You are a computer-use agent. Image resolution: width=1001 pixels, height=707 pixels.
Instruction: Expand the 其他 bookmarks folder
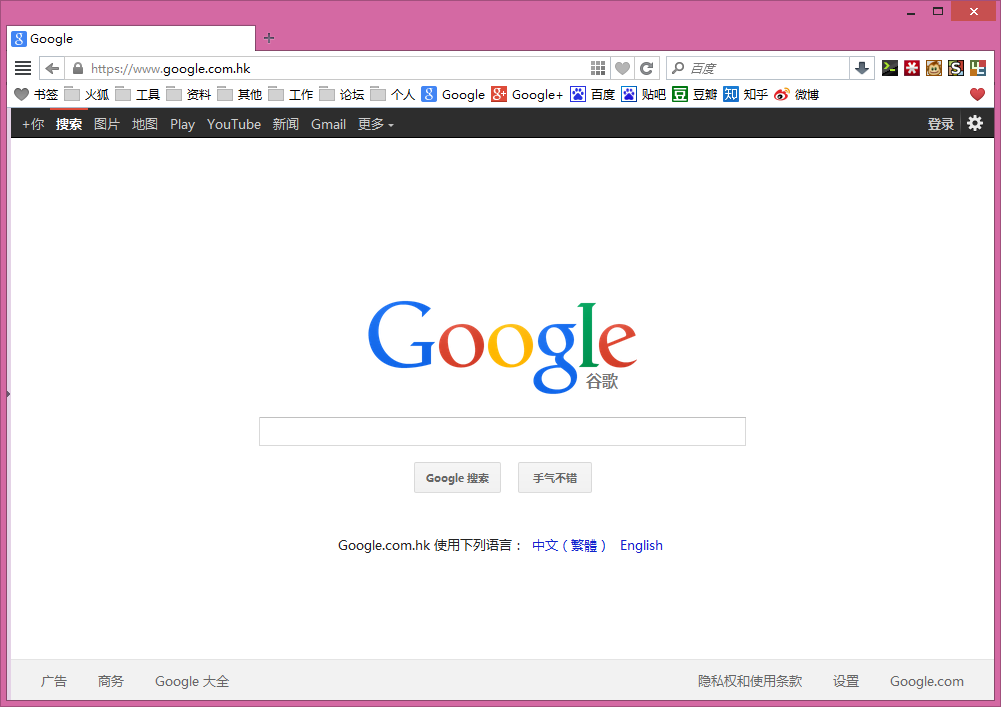[241, 95]
